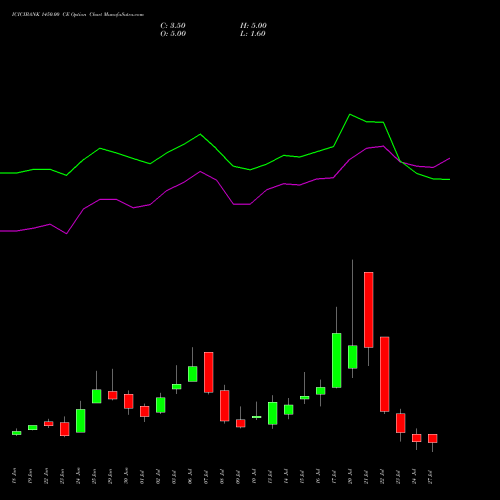Click the last red candle on 27 Jul
Image resolution: width=500 pixels, height=500 pixels.
433,438
